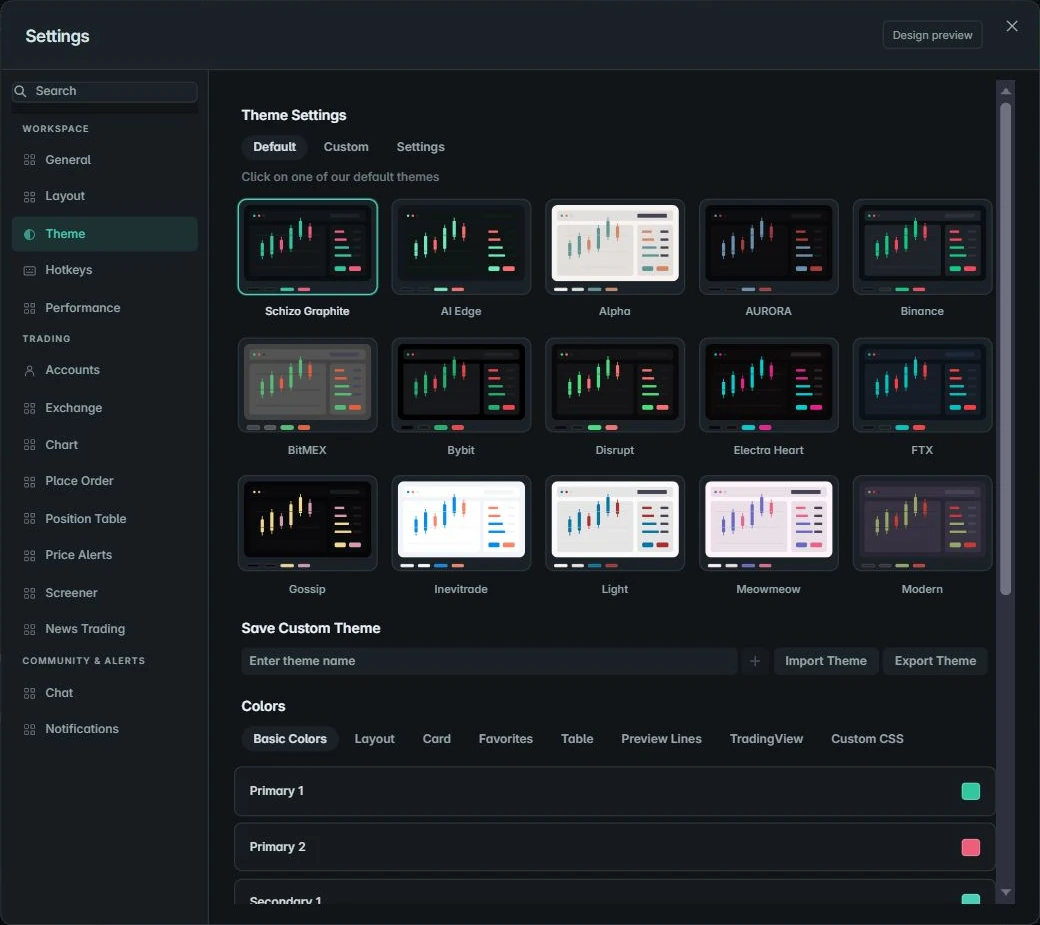Click the grid icon beside News Trading
This screenshot has width=1040, height=925.
point(29,629)
